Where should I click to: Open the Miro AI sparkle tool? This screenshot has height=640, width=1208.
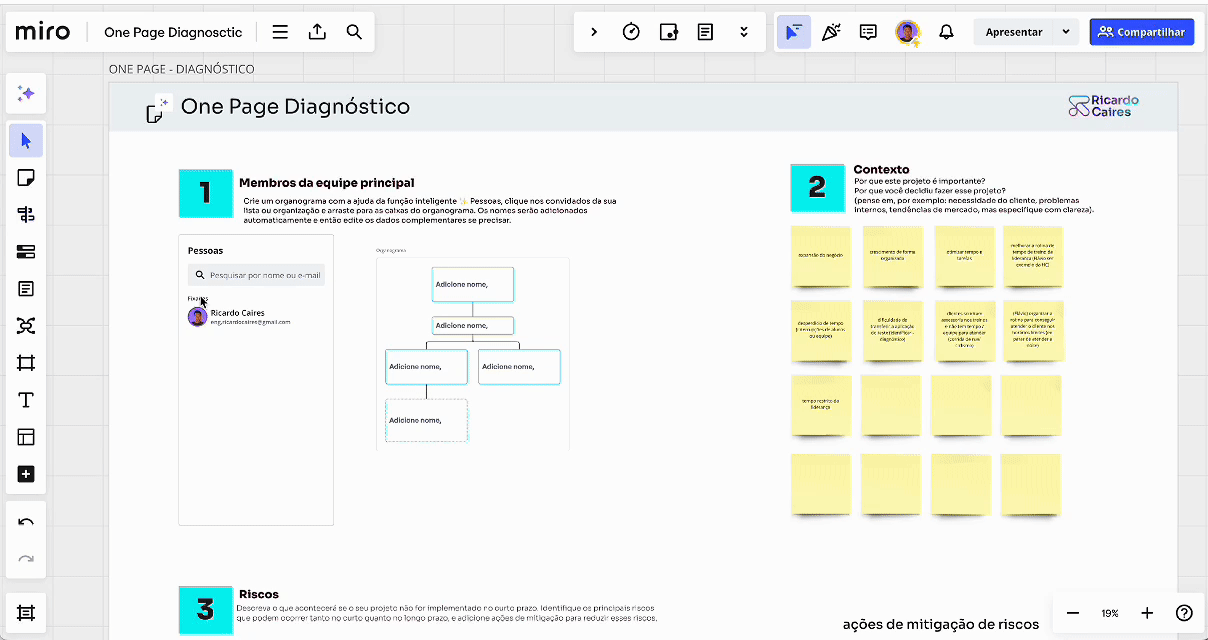[x=26, y=93]
